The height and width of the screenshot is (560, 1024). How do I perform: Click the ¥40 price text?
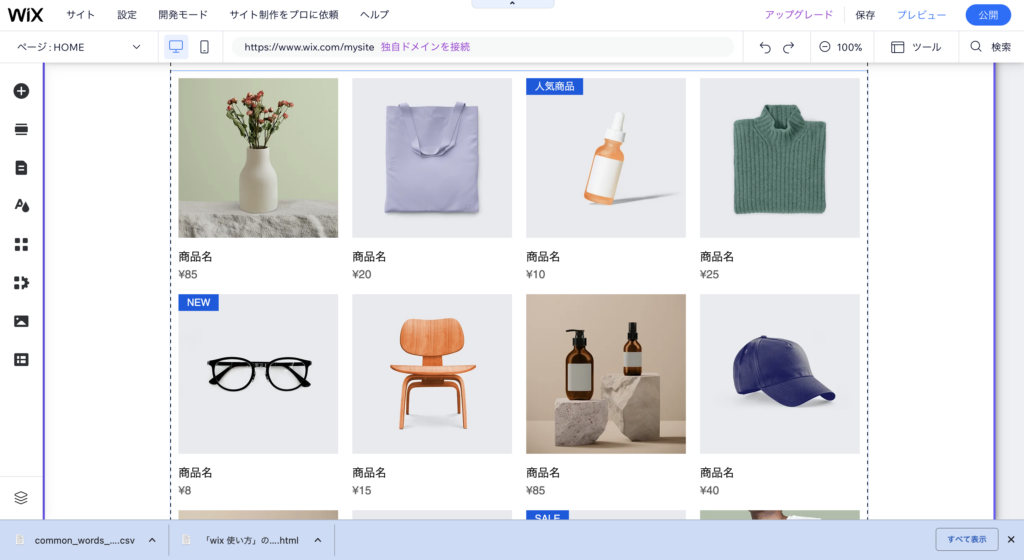tap(709, 490)
